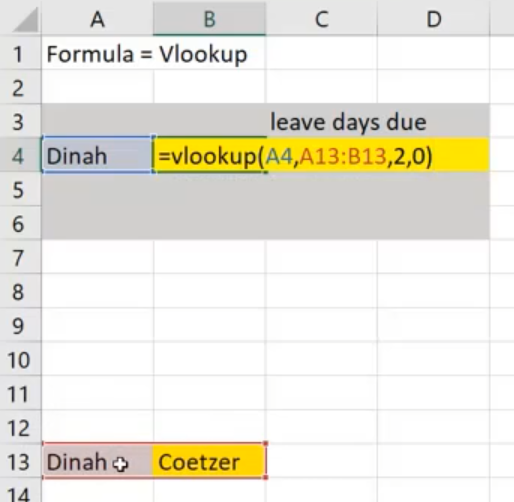514x502 pixels.
Task: Click the Select All corner triangle
Action: [x=25, y=19]
